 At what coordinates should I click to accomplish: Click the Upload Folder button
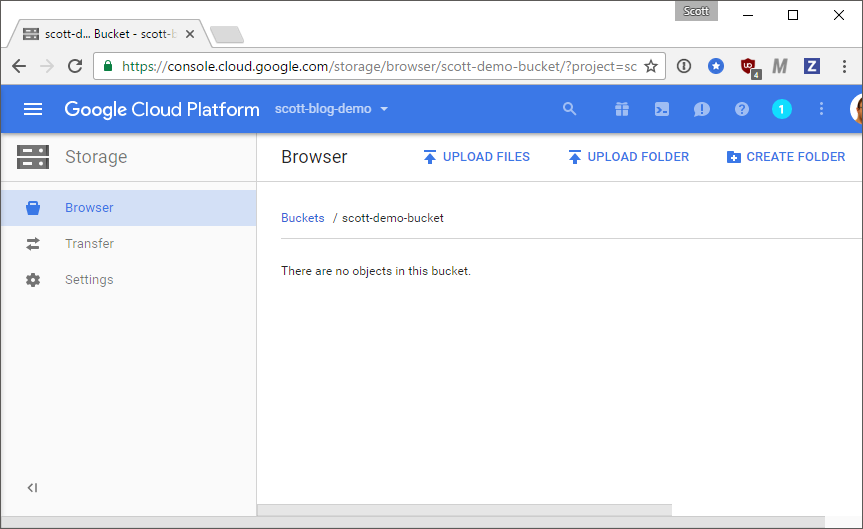click(x=628, y=157)
